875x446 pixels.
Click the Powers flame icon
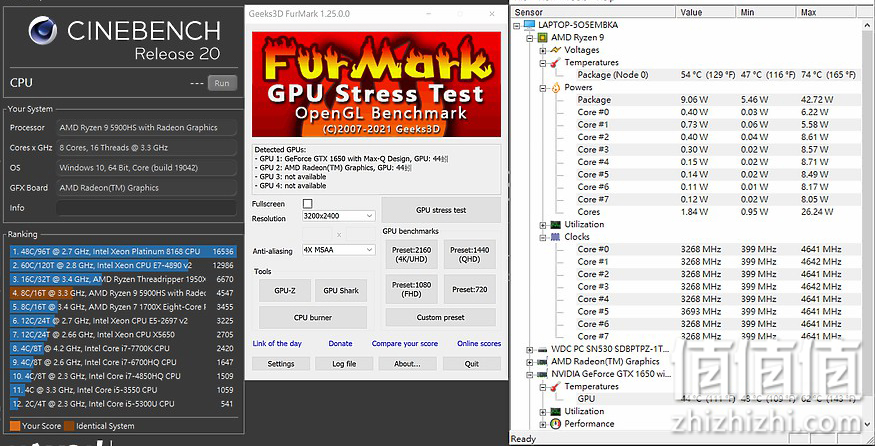[555, 88]
